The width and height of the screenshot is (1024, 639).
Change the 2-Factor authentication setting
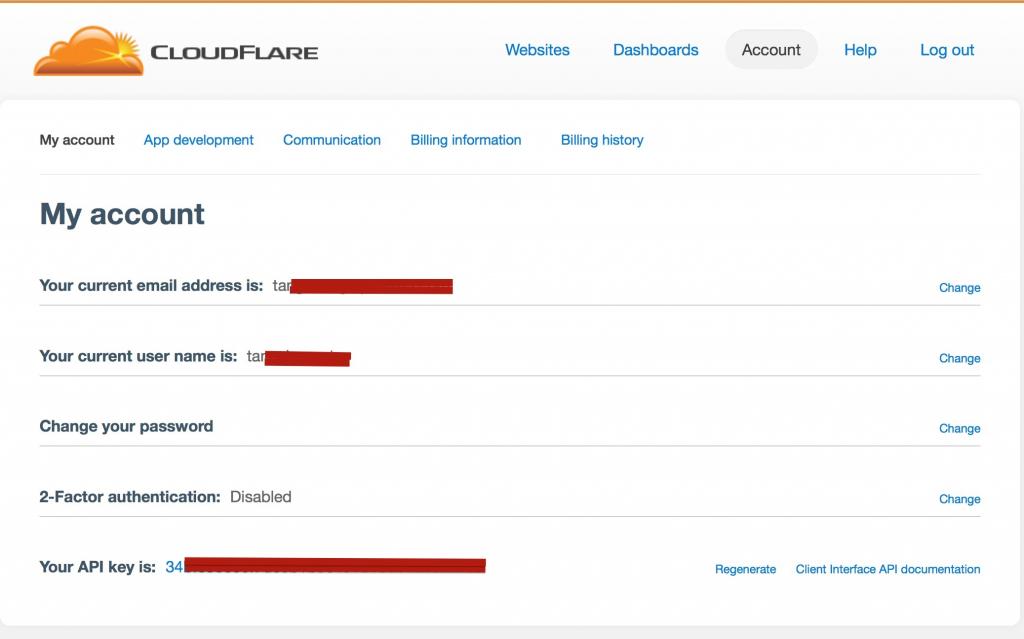tap(959, 499)
